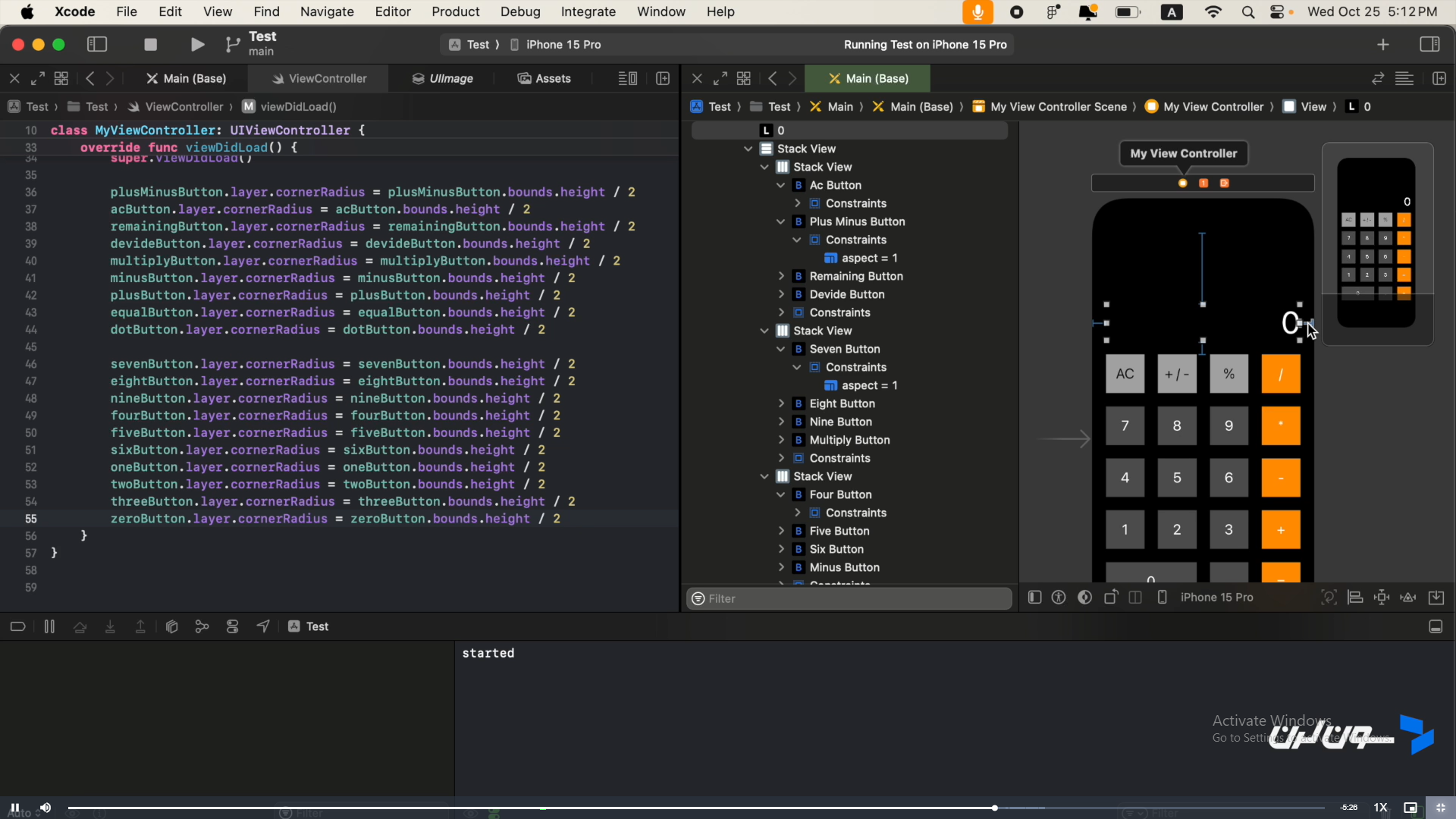Change the 1X playback speed
Screen dimensions: 1456x819
point(1381,808)
